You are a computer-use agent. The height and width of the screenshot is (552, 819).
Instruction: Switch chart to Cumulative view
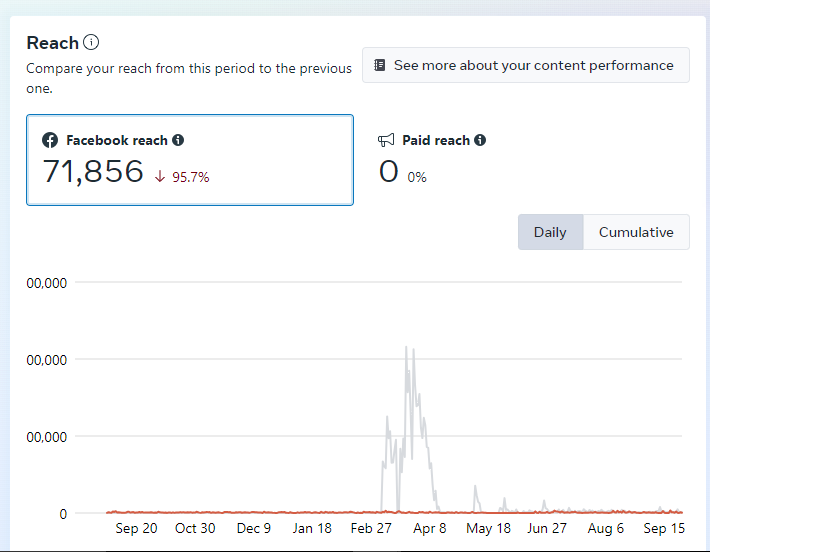[636, 232]
